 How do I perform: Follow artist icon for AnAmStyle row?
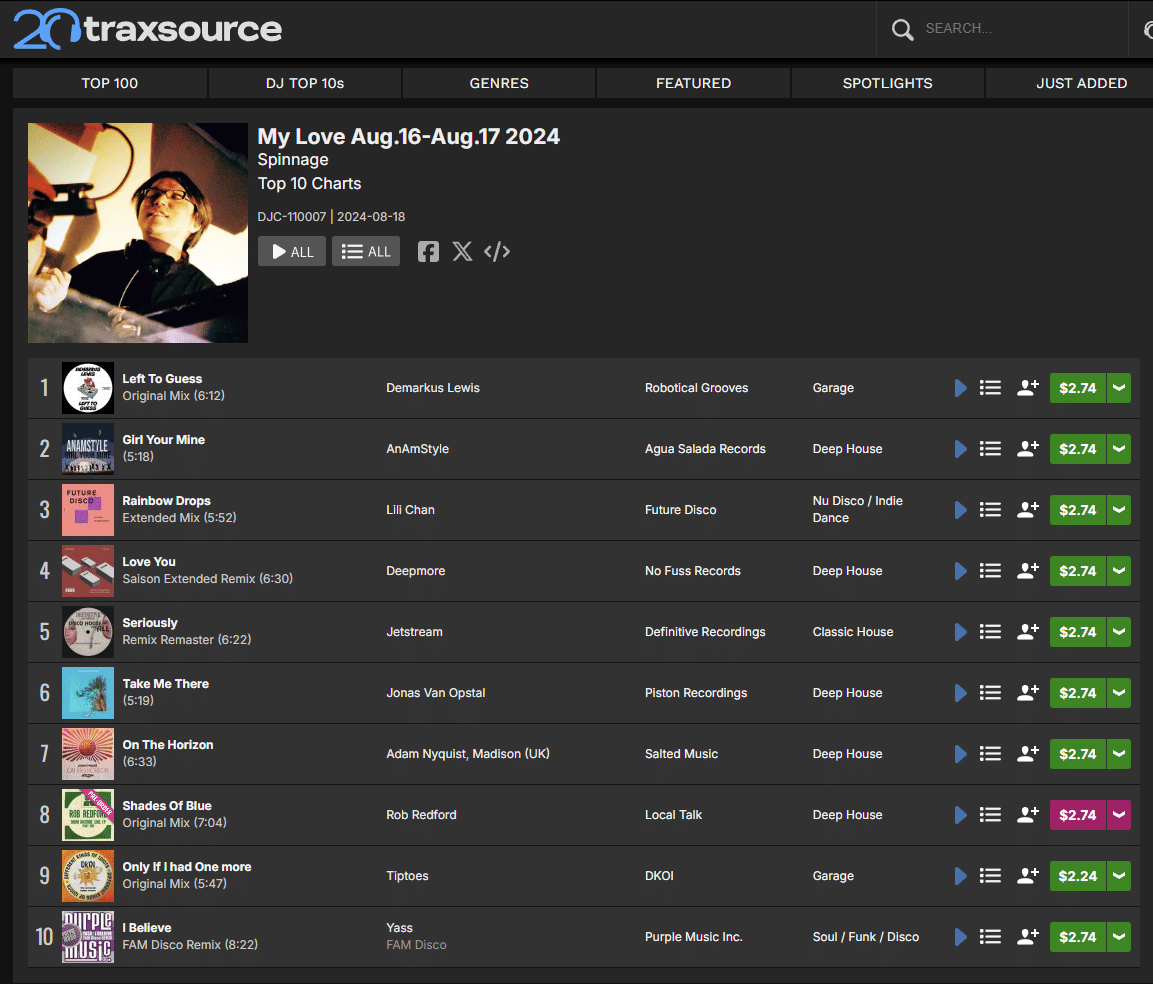(1027, 449)
